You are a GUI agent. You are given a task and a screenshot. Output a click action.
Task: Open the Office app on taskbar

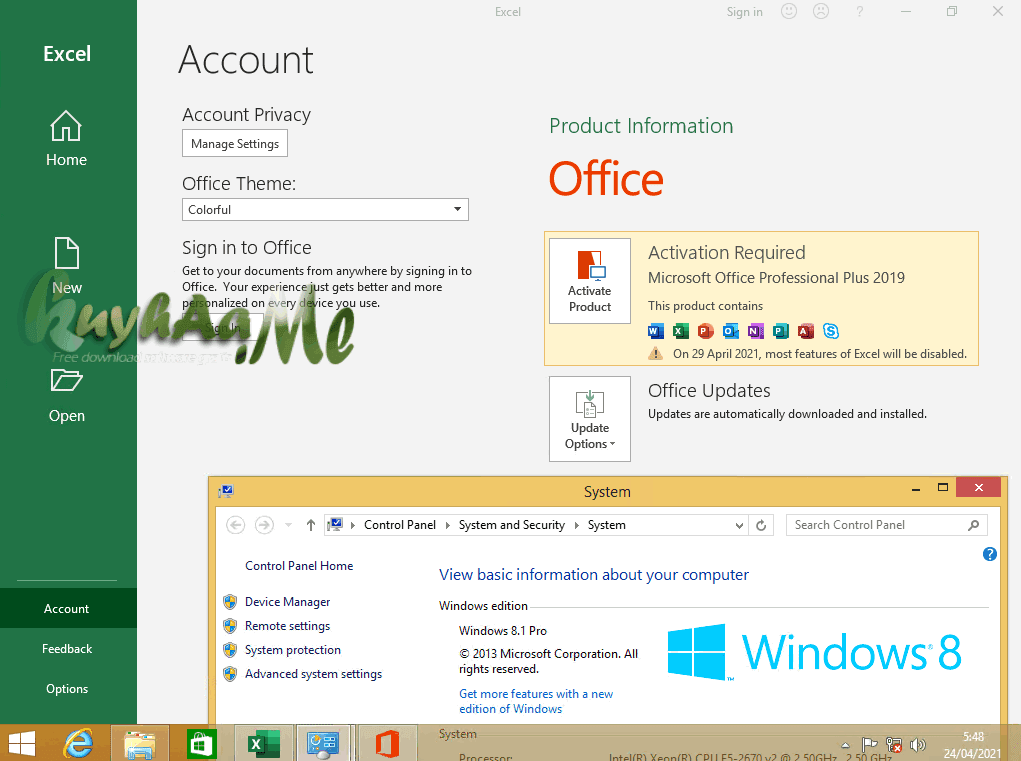click(x=387, y=743)
